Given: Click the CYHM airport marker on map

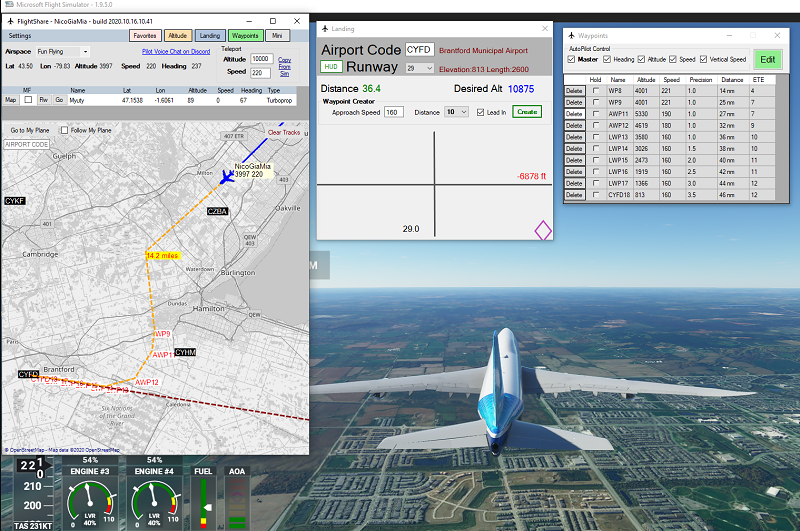Looking at the screenshot, I should [x=185, y=352].
